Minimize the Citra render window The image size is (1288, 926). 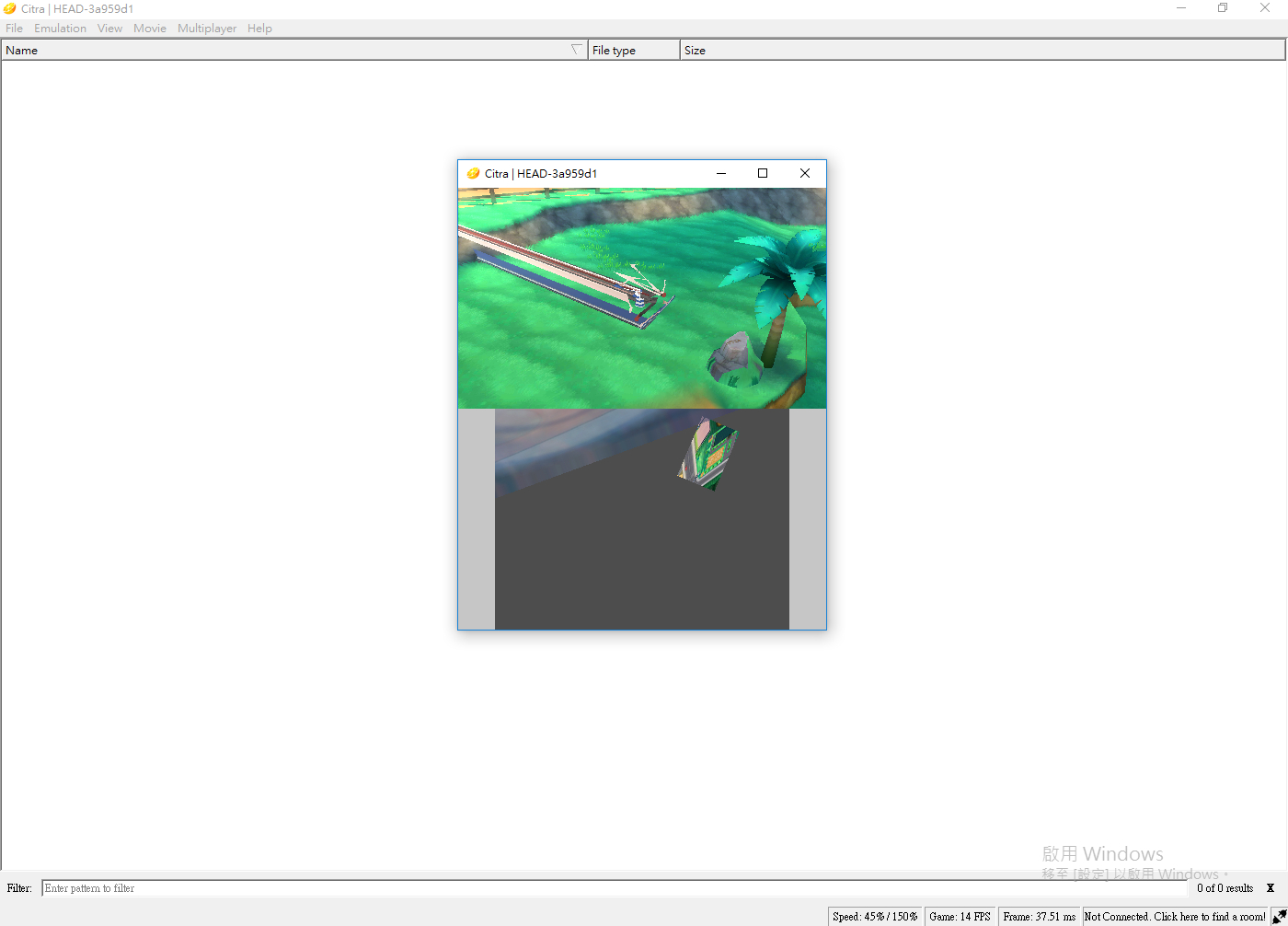click(721, 173)
